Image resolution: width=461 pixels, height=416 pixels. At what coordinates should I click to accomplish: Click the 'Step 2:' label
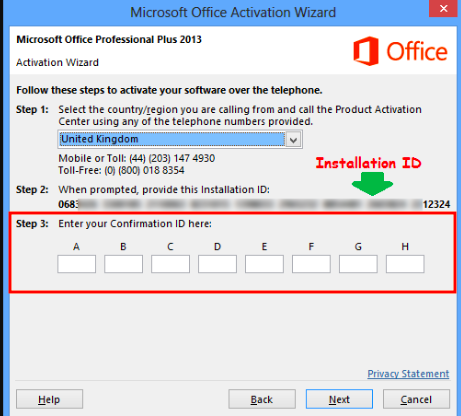click(x=32, y=189)
